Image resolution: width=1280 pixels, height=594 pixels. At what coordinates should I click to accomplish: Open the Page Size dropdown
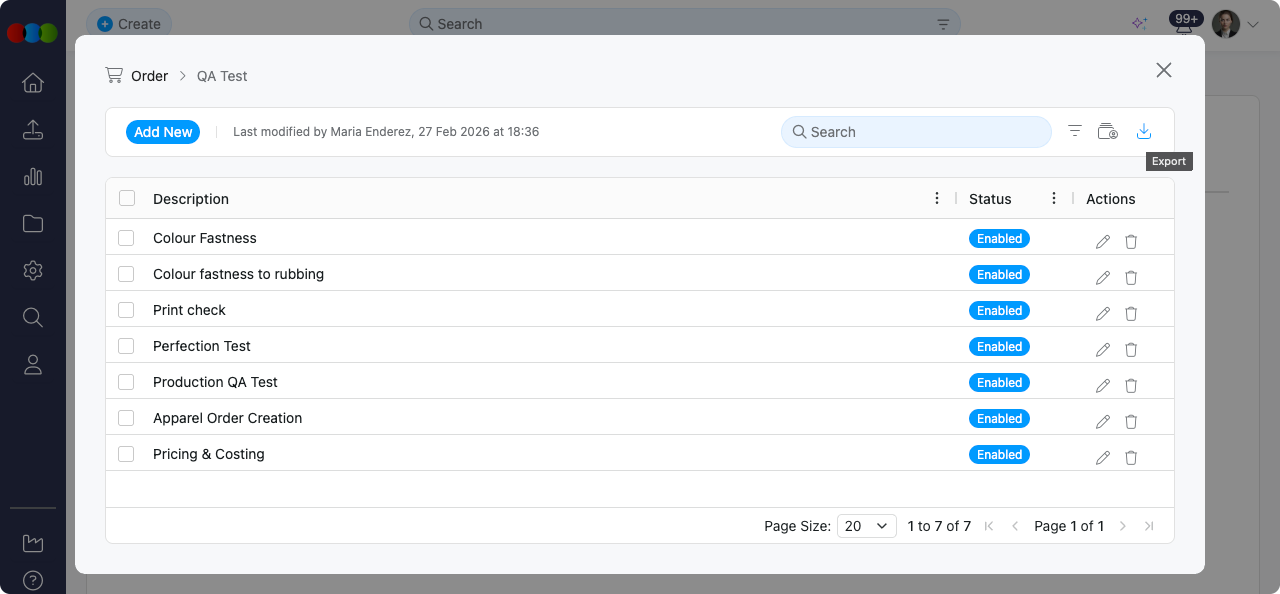(866, 526)
